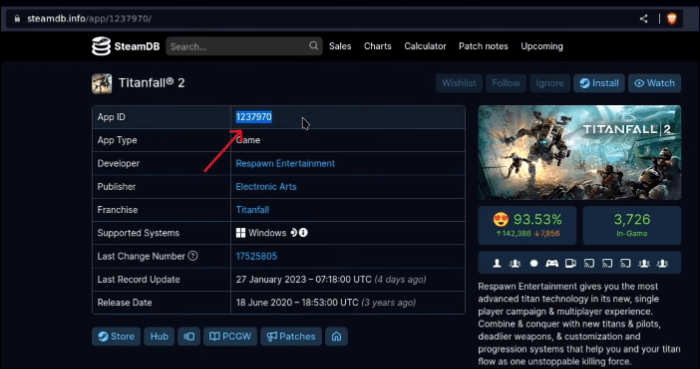Screen dimensions: 700x369
Task: Open the Patches button
Action: (291, 336)
